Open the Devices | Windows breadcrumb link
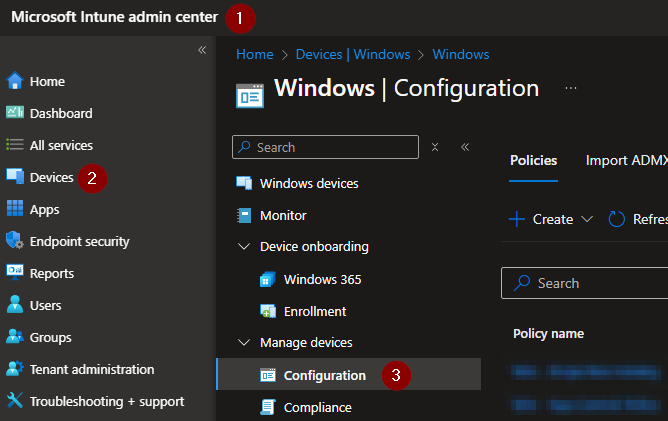The height and width of the screenshot is (421, 668). (x=353, y=55)
